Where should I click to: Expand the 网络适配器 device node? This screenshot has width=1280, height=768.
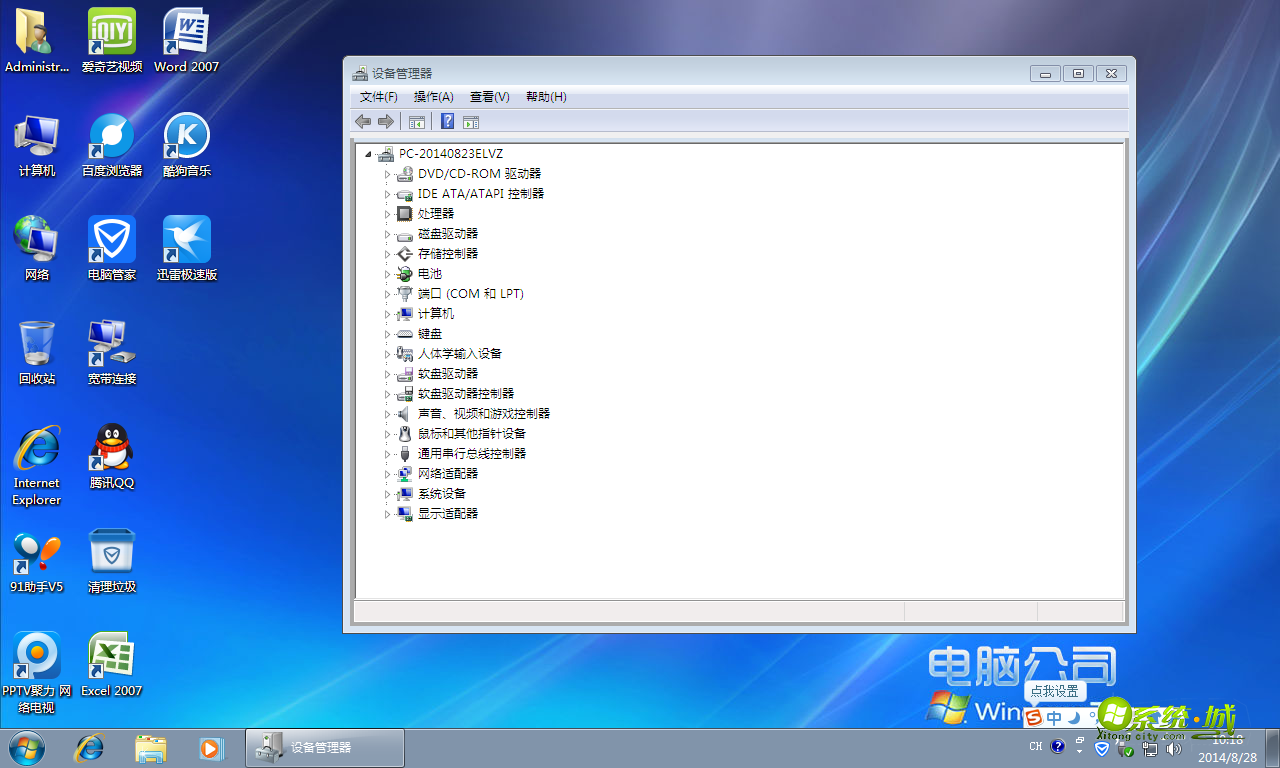(x=387, y=473)
